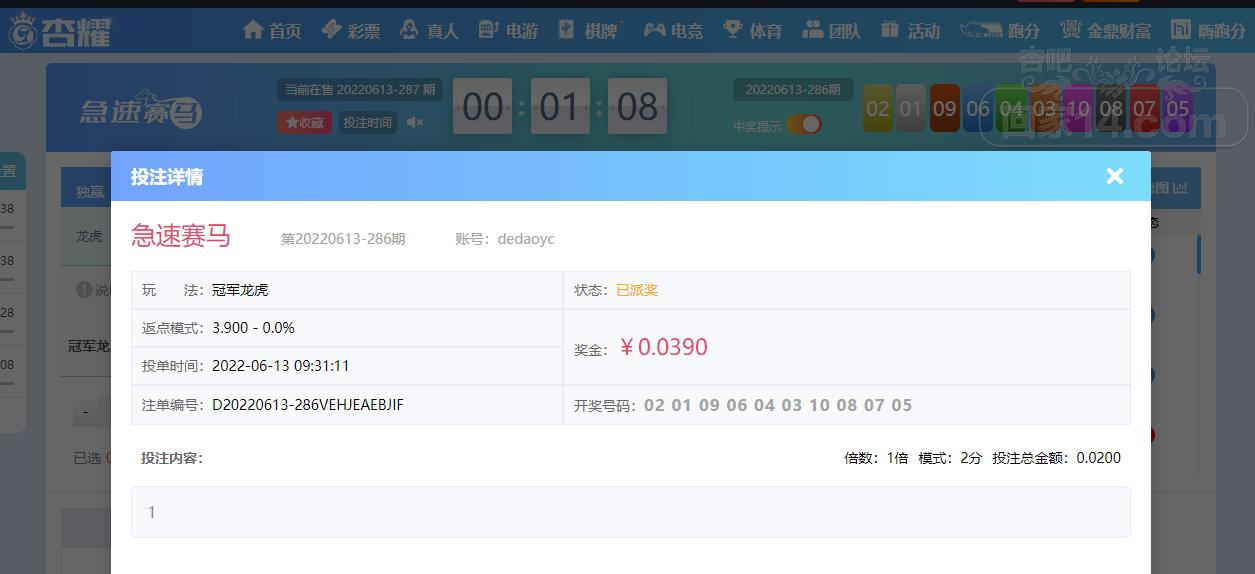Click the 急速赛马 game logo in the banner
1255x574 pixels.
[141, 110]
